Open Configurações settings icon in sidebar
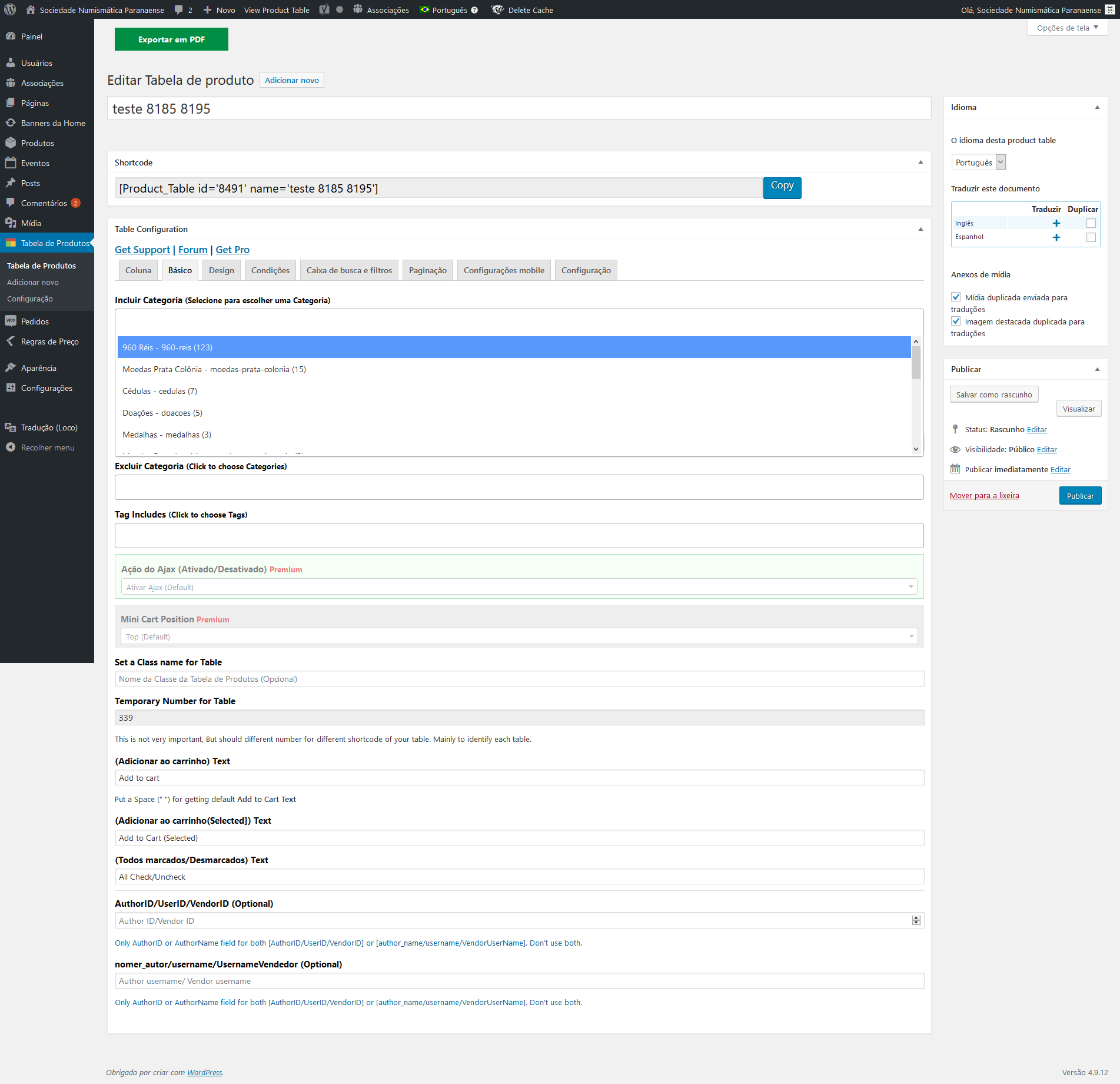The width and height of the screenshot is (1120, 1084). pyautogui.click(x=11, y=388)
